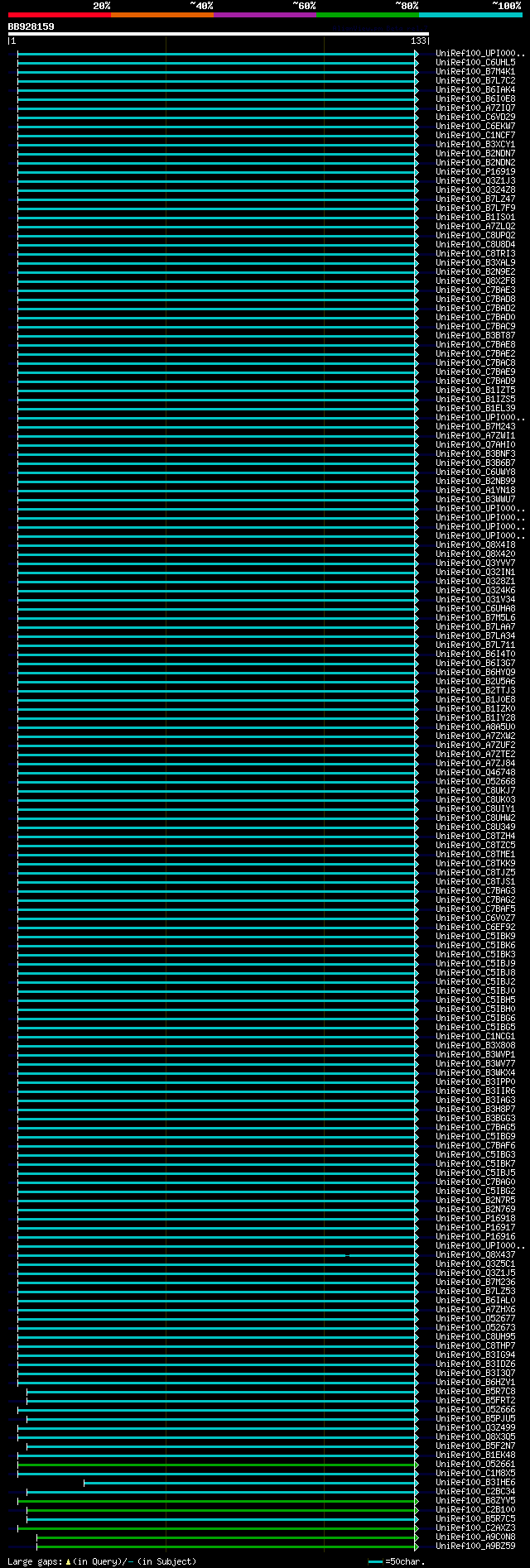Click subject label UniRef100_B3BT87
Image resolution: width=530 pixels, height=1568 pixels.
[476, 335]
